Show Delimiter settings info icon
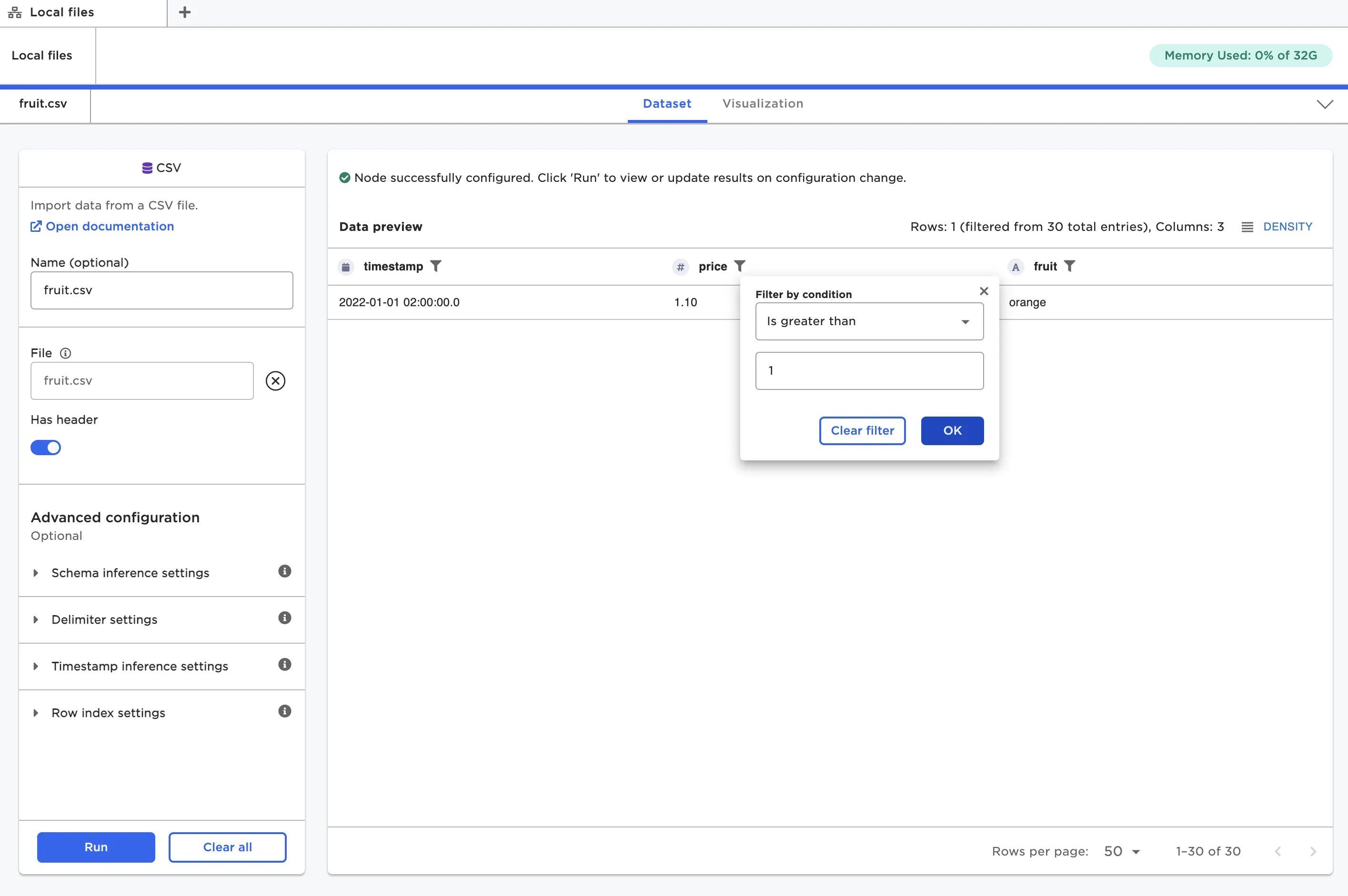The width and height of the screenshot is (1348, 896). (284, 618)
